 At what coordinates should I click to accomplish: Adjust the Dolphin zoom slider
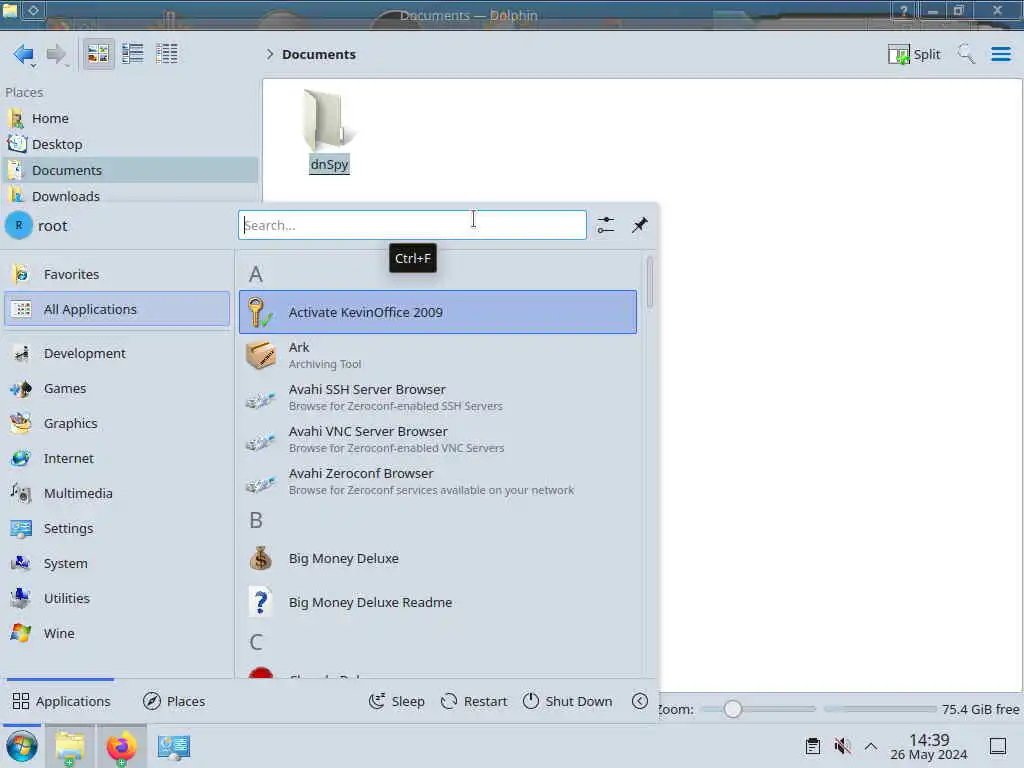759,709
